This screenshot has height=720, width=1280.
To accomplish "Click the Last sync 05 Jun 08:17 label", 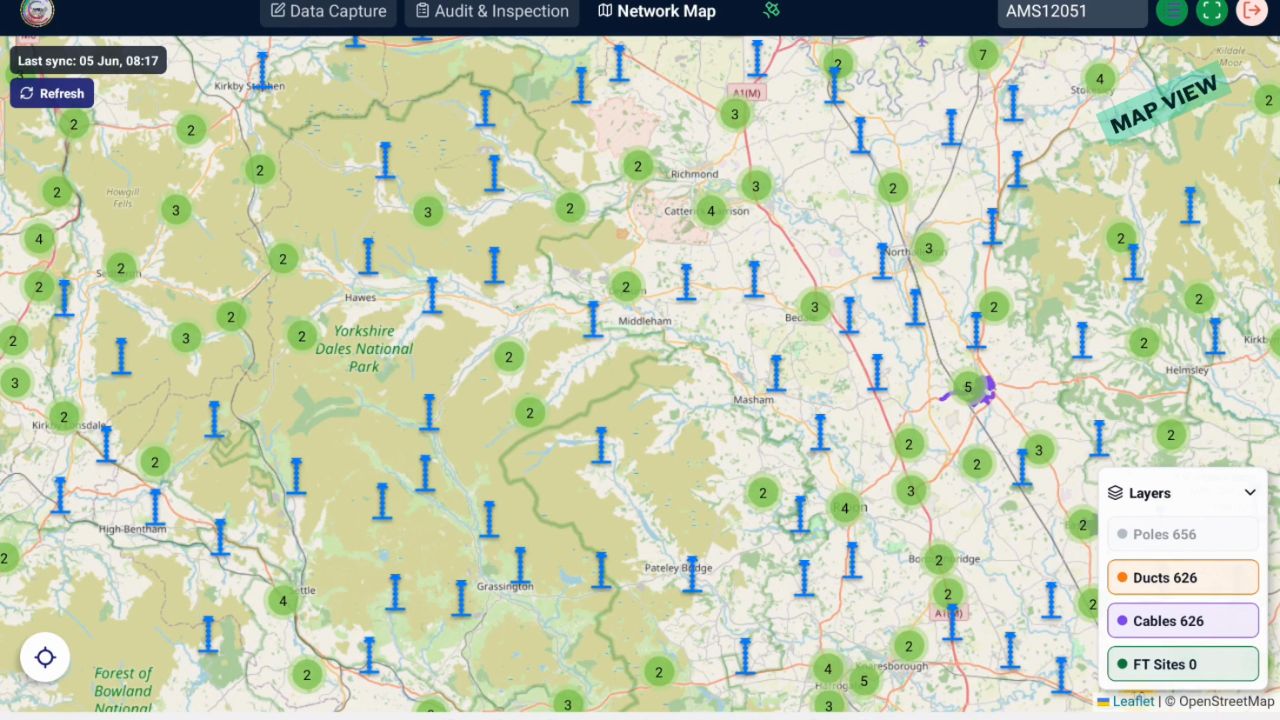I will [88, 61].
